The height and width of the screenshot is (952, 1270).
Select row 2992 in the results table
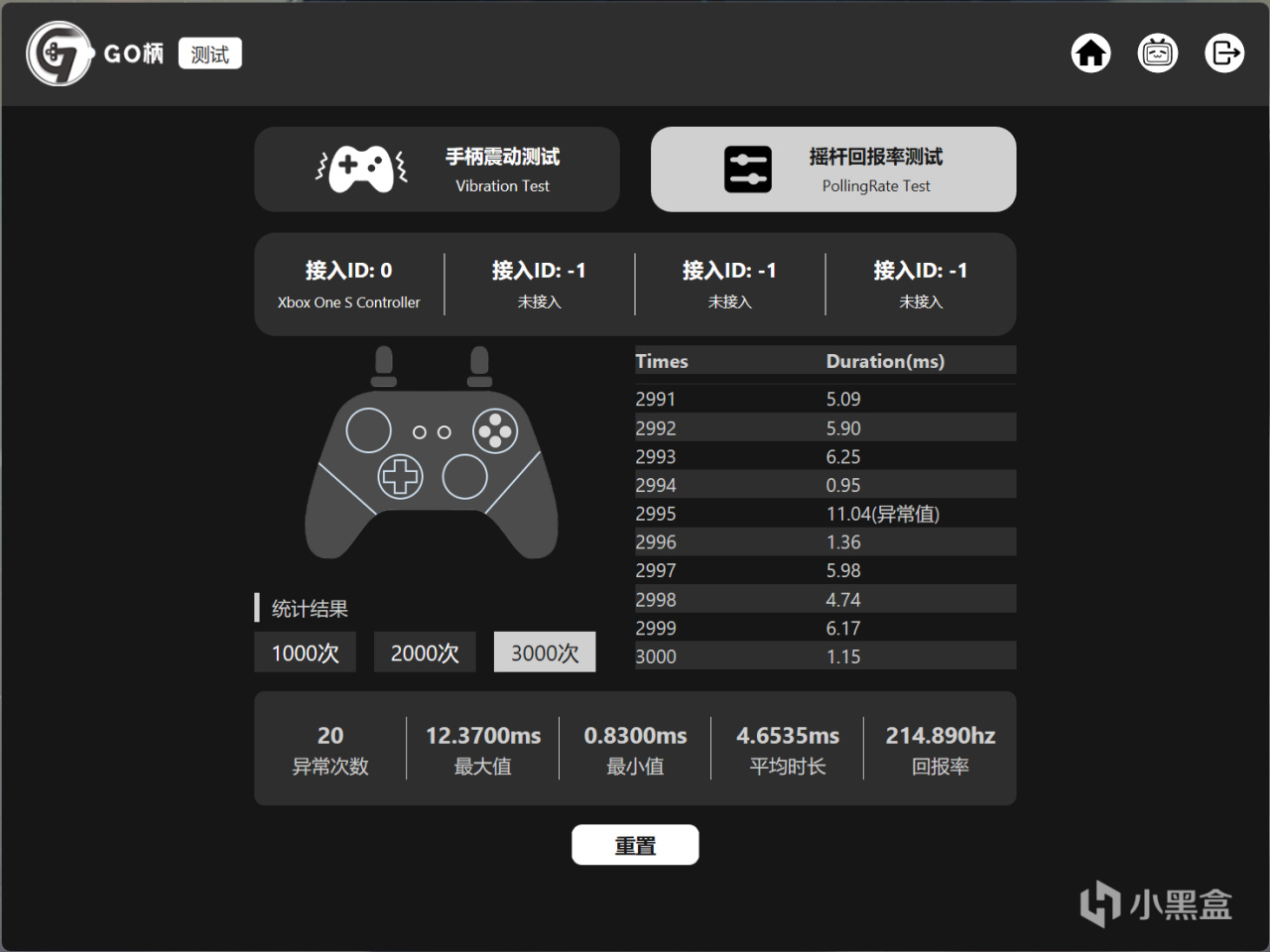tap(825, 427)
